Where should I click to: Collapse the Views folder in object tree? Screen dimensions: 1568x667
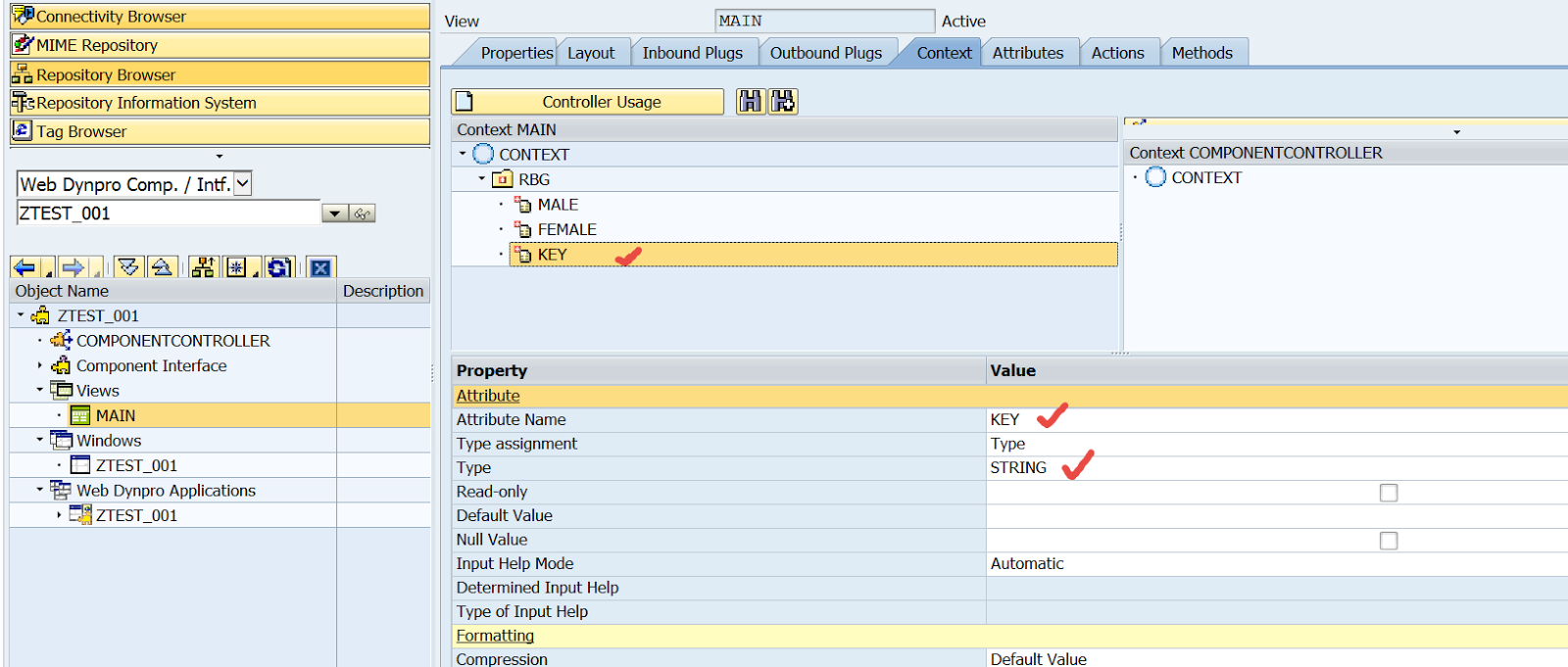coord(40,390)
